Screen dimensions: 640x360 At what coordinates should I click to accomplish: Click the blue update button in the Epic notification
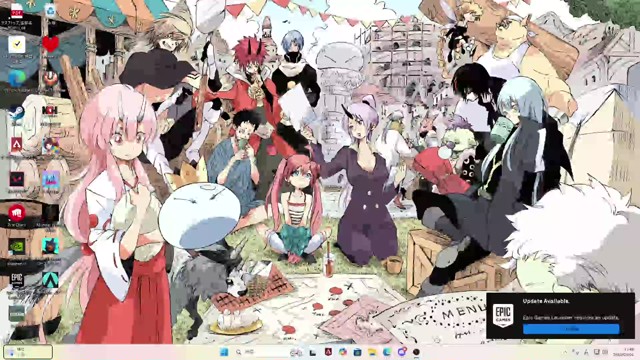[x=571, y=329]
